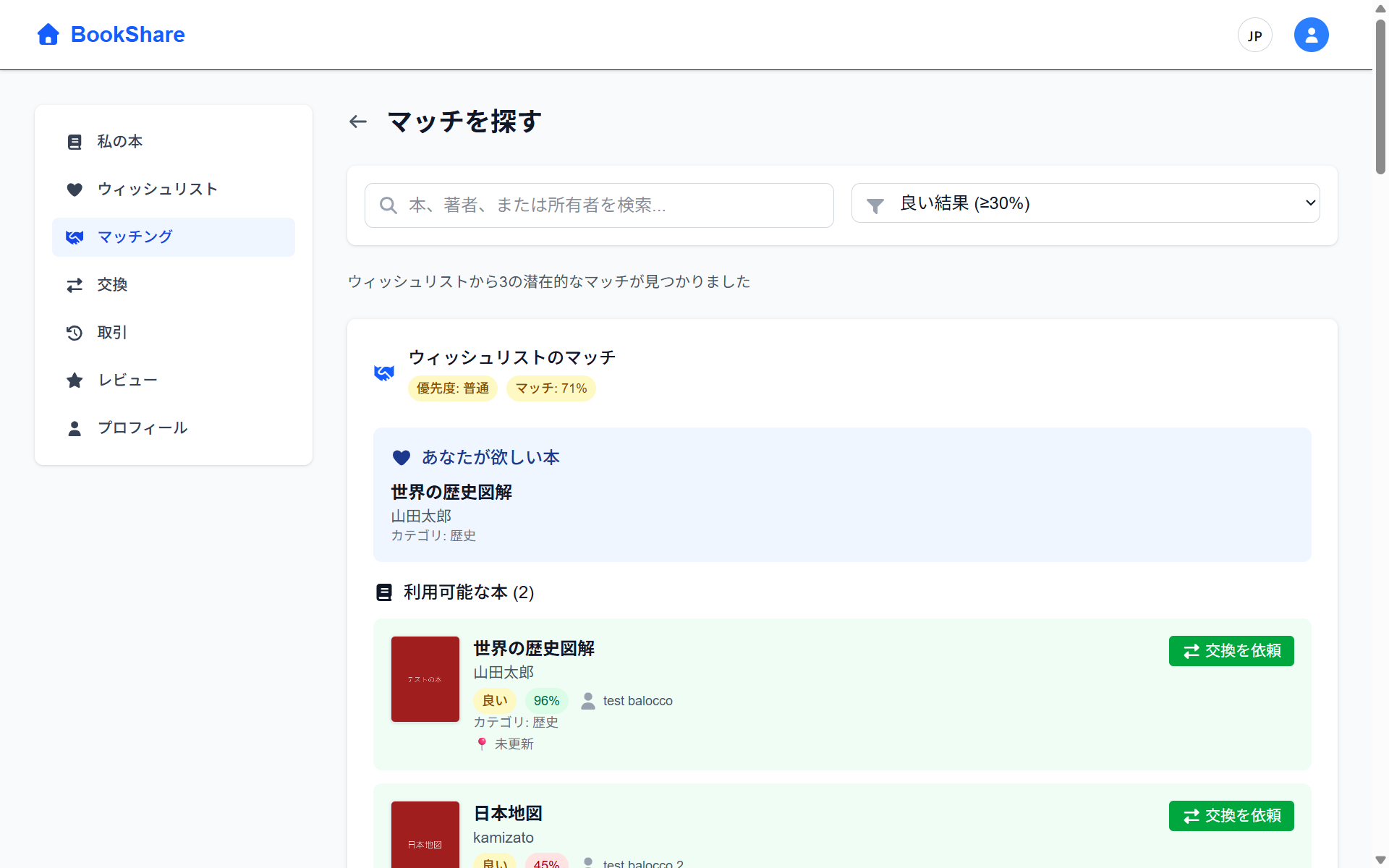Open the 良い結果 (≥30%) filter dropdown
The height and width of the screenshot is (868, 1389).
[1085, 203]
